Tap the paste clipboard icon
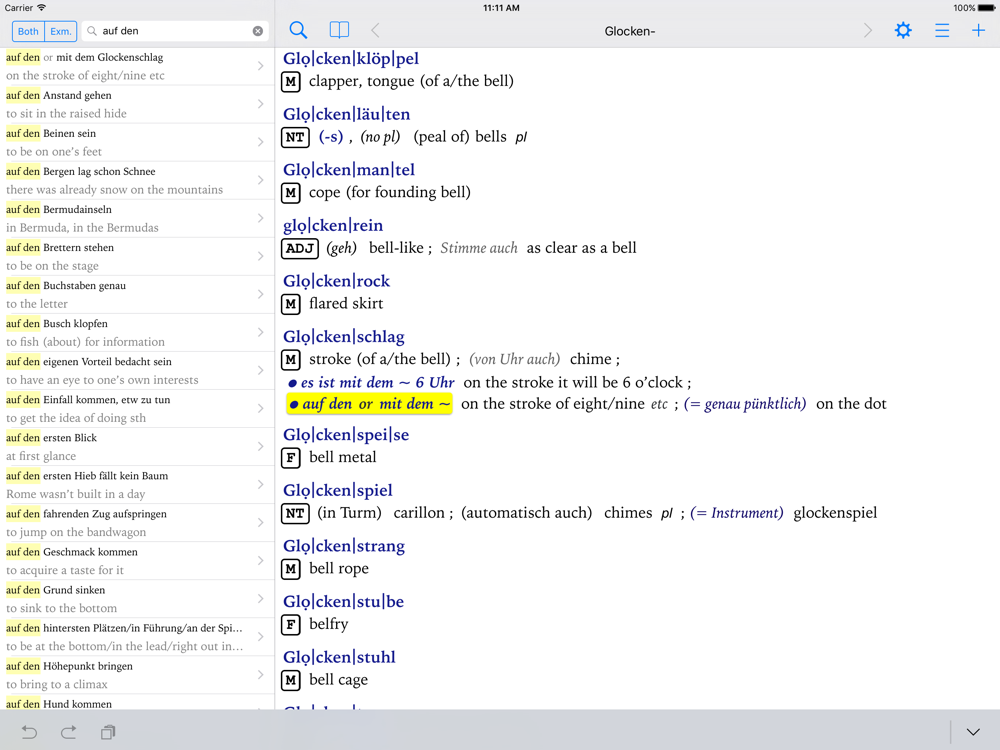The image size is (1000, 750). click(108, 732)
